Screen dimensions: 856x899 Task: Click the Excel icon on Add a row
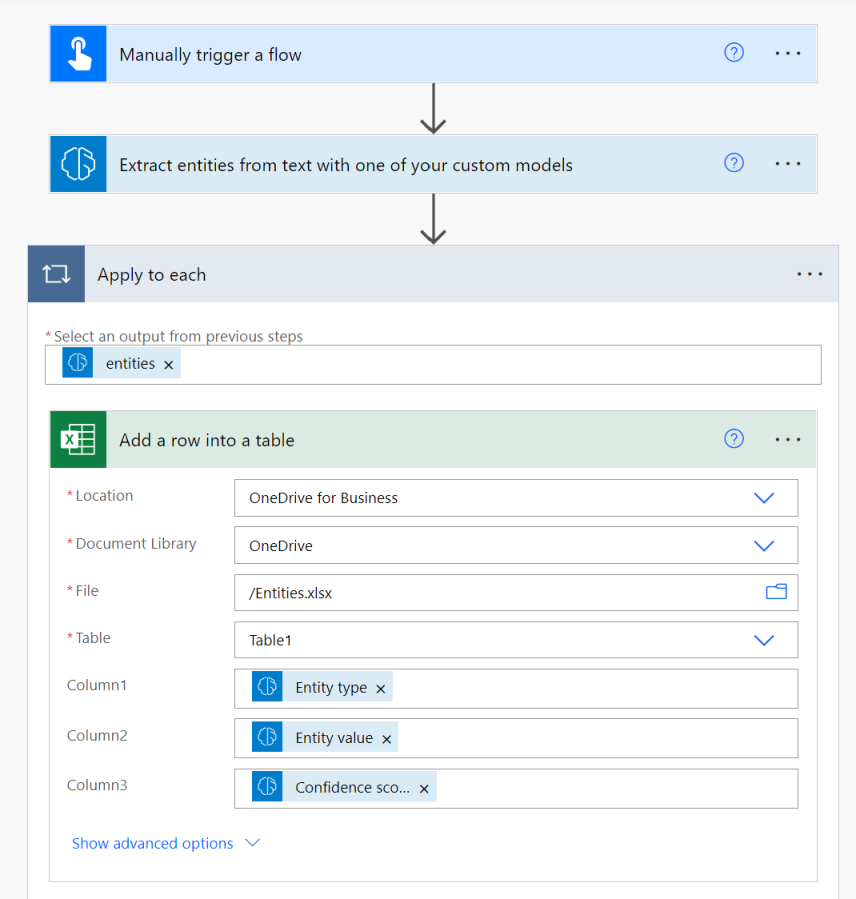(78, 438)
